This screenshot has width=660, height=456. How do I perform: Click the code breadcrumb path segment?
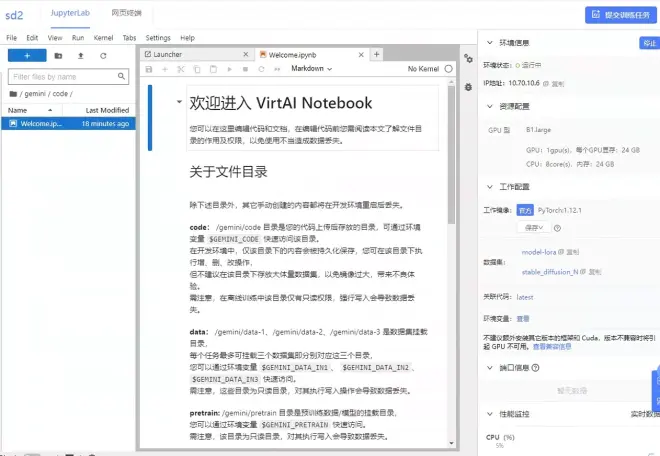point(60,93)
